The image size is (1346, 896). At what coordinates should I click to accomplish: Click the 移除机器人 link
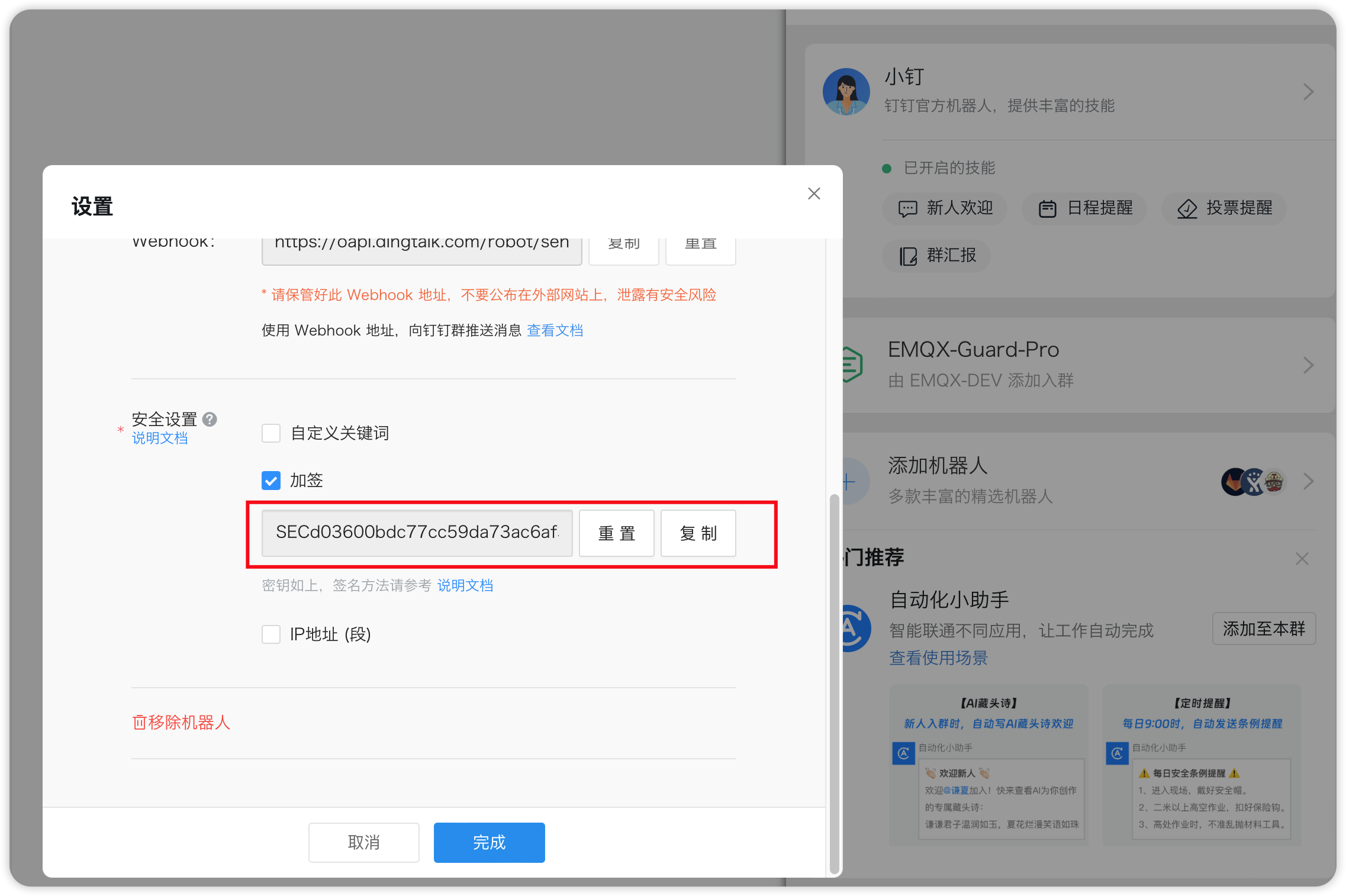[181, 723]
